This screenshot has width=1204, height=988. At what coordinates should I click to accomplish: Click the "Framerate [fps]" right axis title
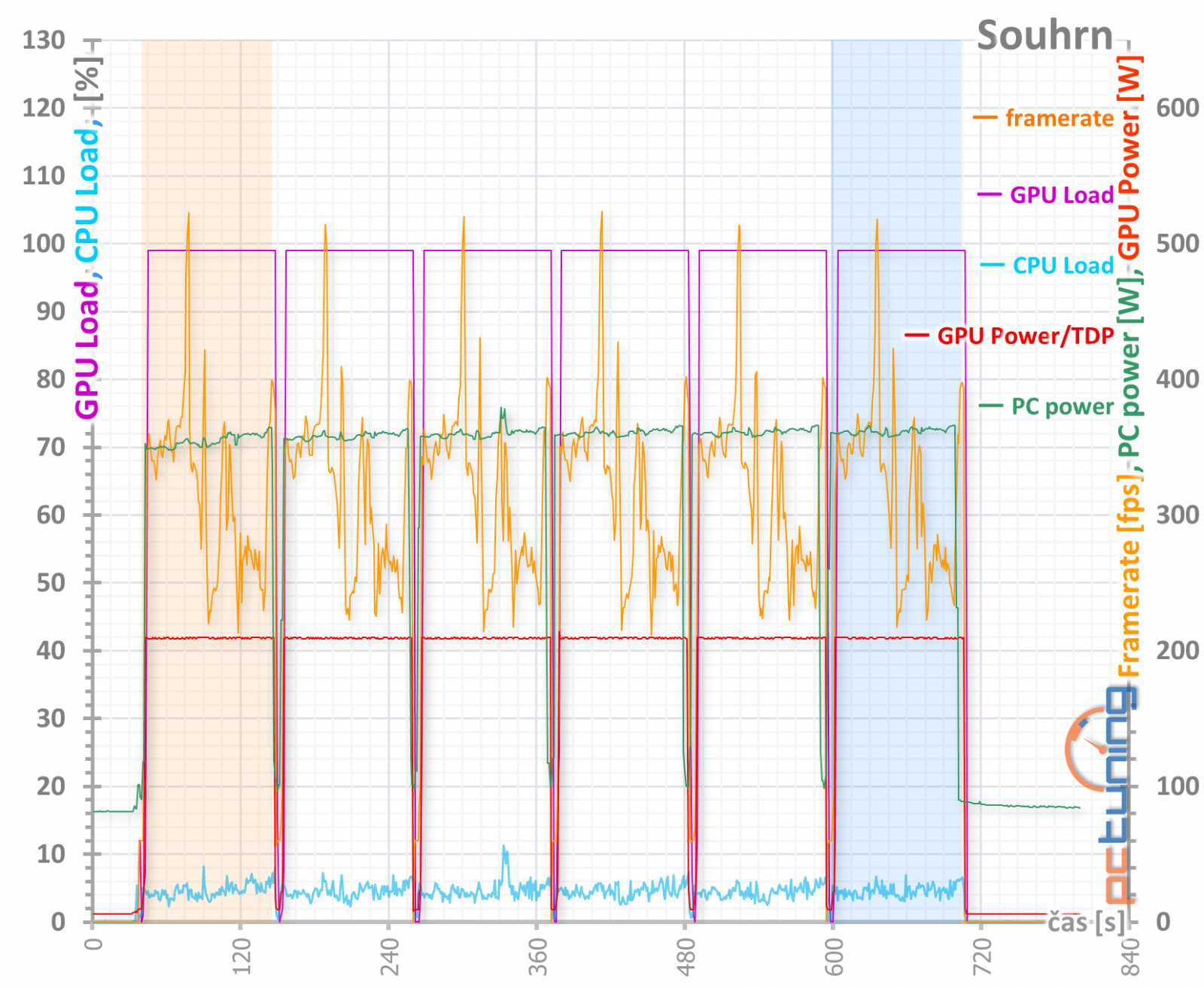pyautogui.click(x=1129, y=576)
